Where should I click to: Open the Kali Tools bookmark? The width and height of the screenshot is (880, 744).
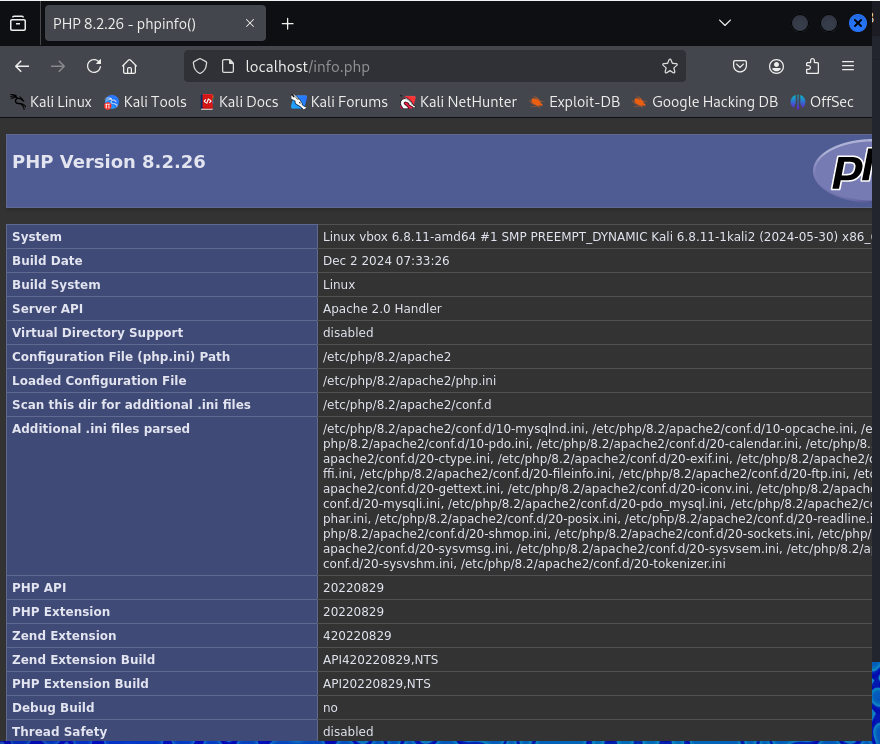[x=145, y=102]
